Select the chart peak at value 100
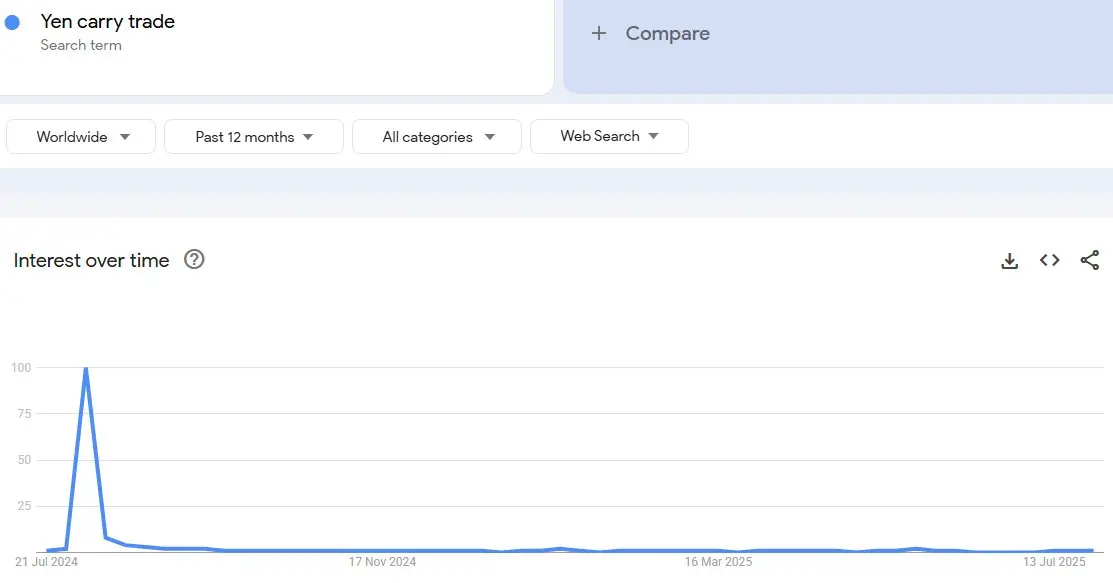This screenshot has width=1113, height=583. (86, 368)
